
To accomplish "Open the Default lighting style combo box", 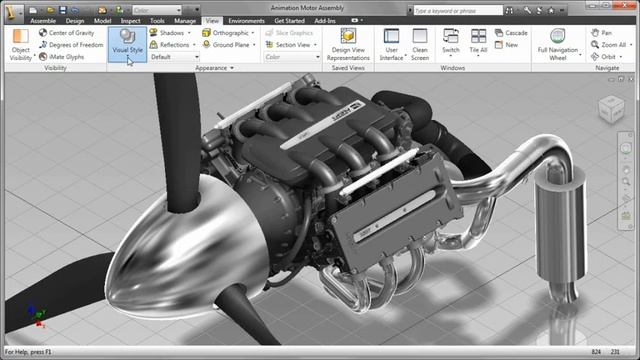I will point(174,57).
